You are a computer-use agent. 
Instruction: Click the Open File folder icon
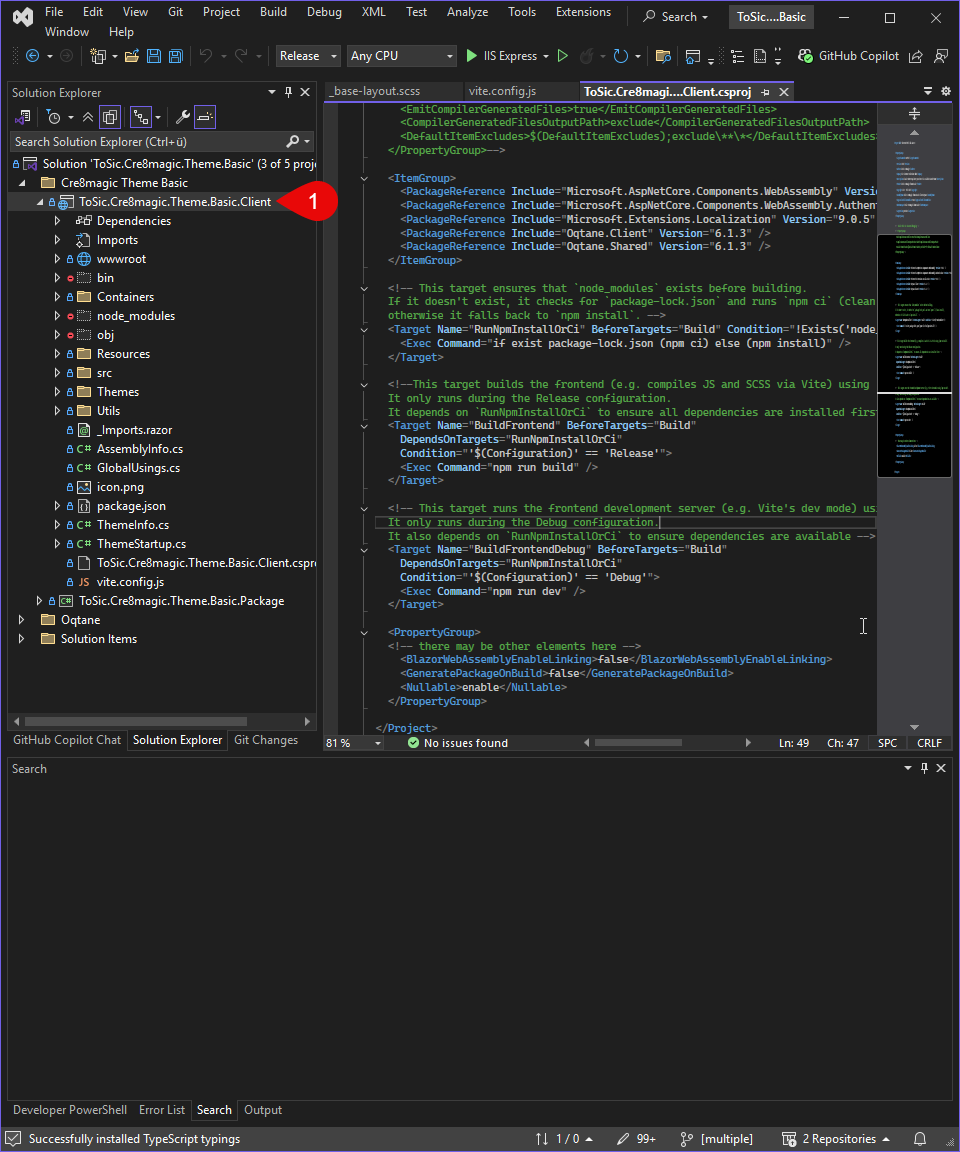[x=131, y=56]
